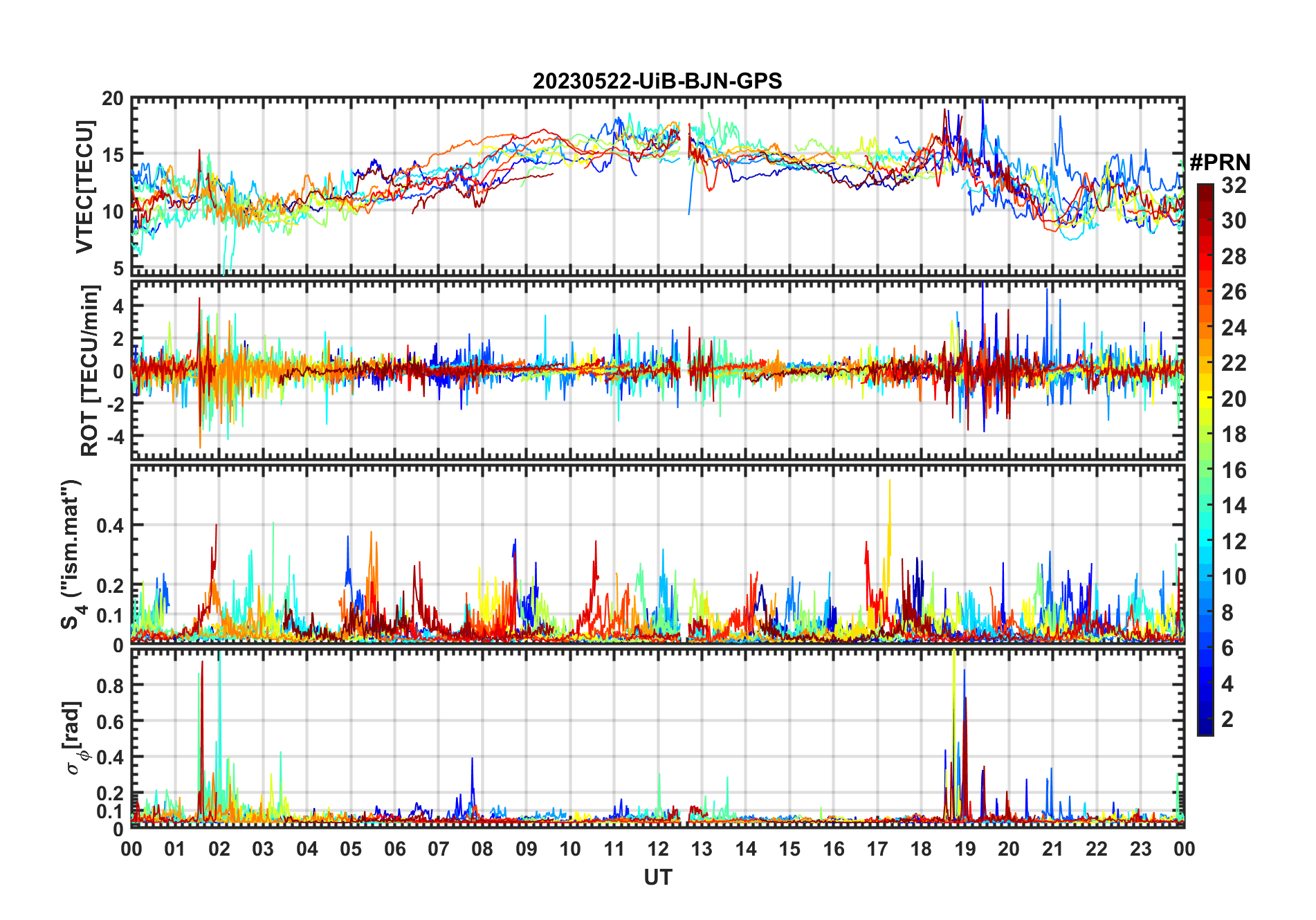This screenshot has height=920, width=1316.
Task: Pick the green colorbar segment beside 16
Action: pyautogui.click(x=1205, y=470)
